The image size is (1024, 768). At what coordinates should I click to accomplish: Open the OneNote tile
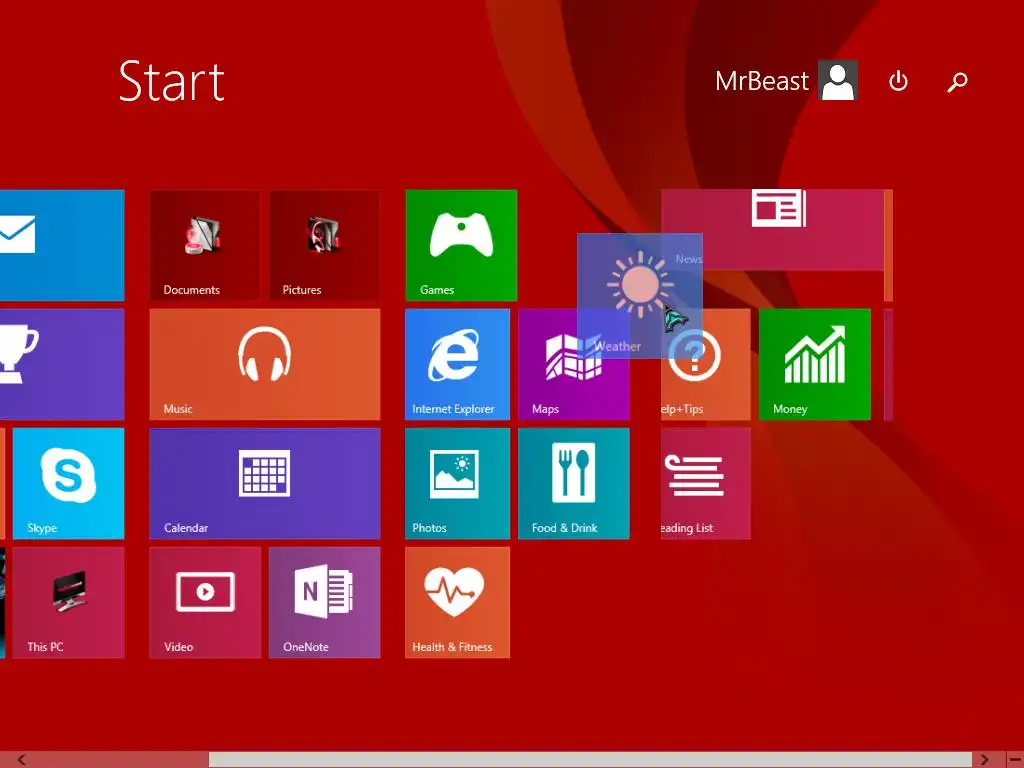pos(325,602)
